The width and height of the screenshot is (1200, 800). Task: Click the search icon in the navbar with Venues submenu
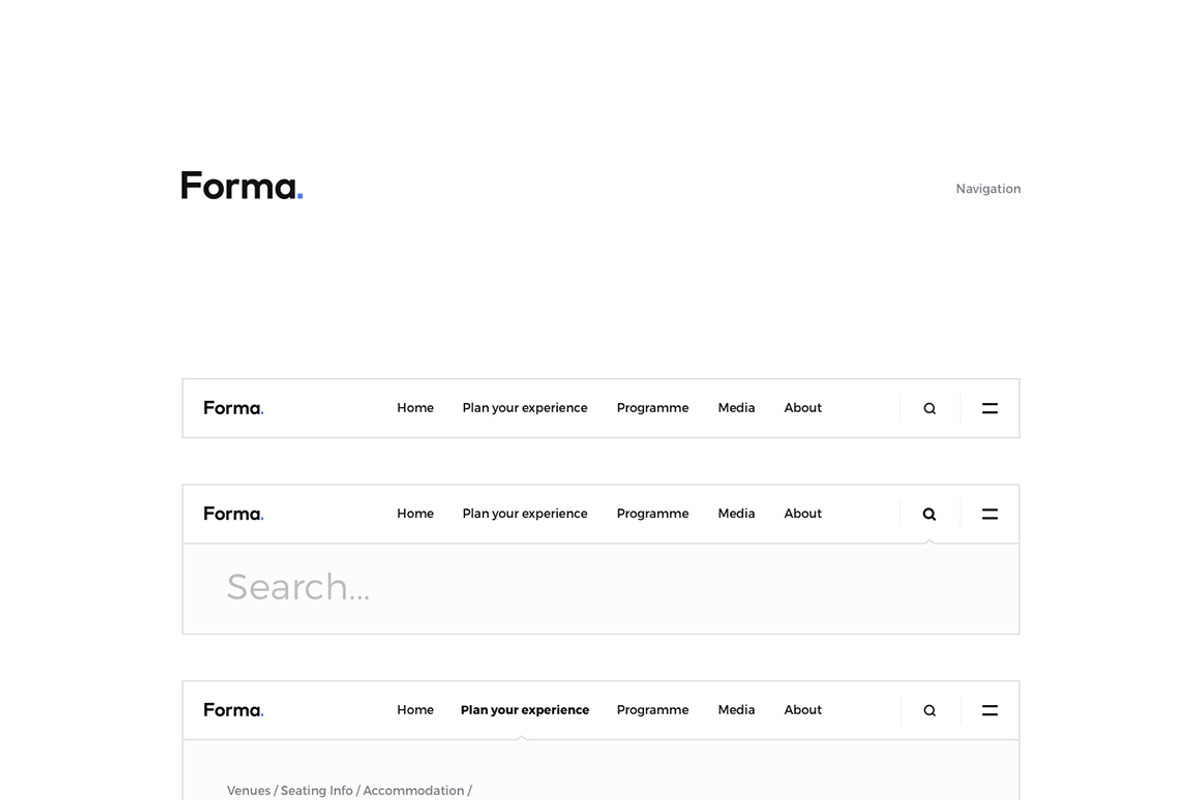[x=929, y=710]
